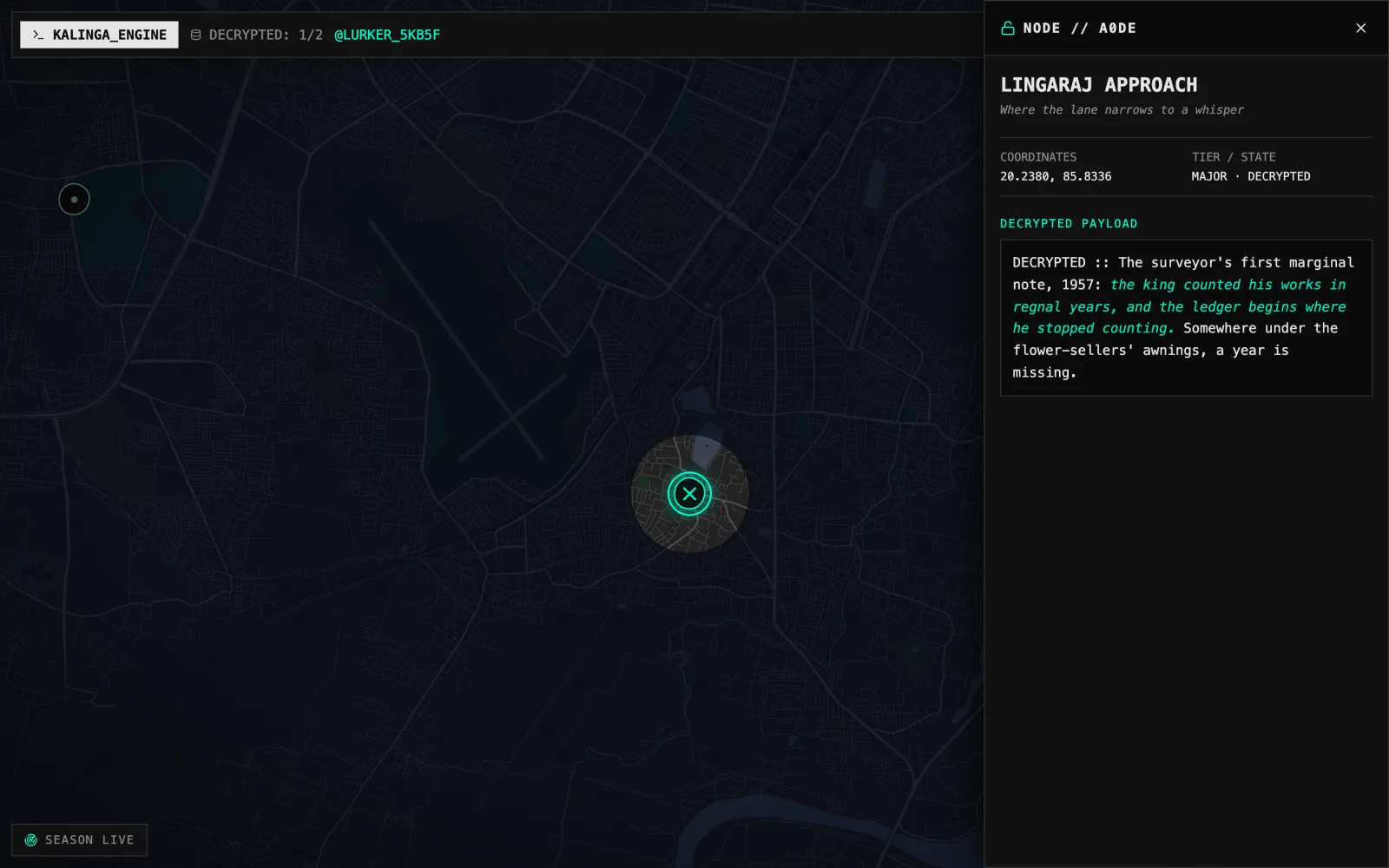This screenshot has height=868, width=1389.
Task: Open the @LURKER_5KB5F user handle
Action: pyautogui.click(x=387, y=35)
